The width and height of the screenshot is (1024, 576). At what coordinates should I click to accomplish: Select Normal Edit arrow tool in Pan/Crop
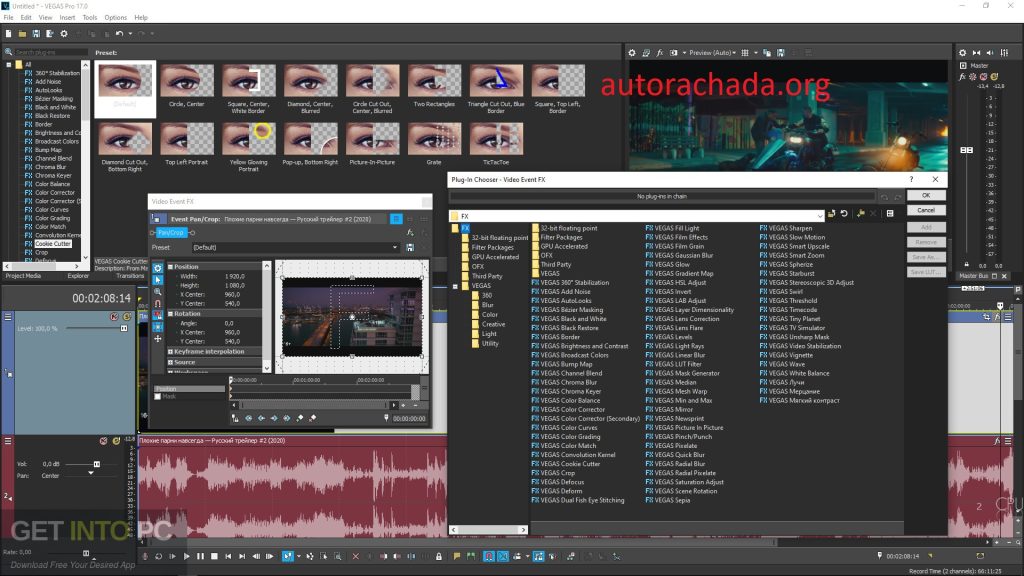pyautogui.click(x=158, y=280)
